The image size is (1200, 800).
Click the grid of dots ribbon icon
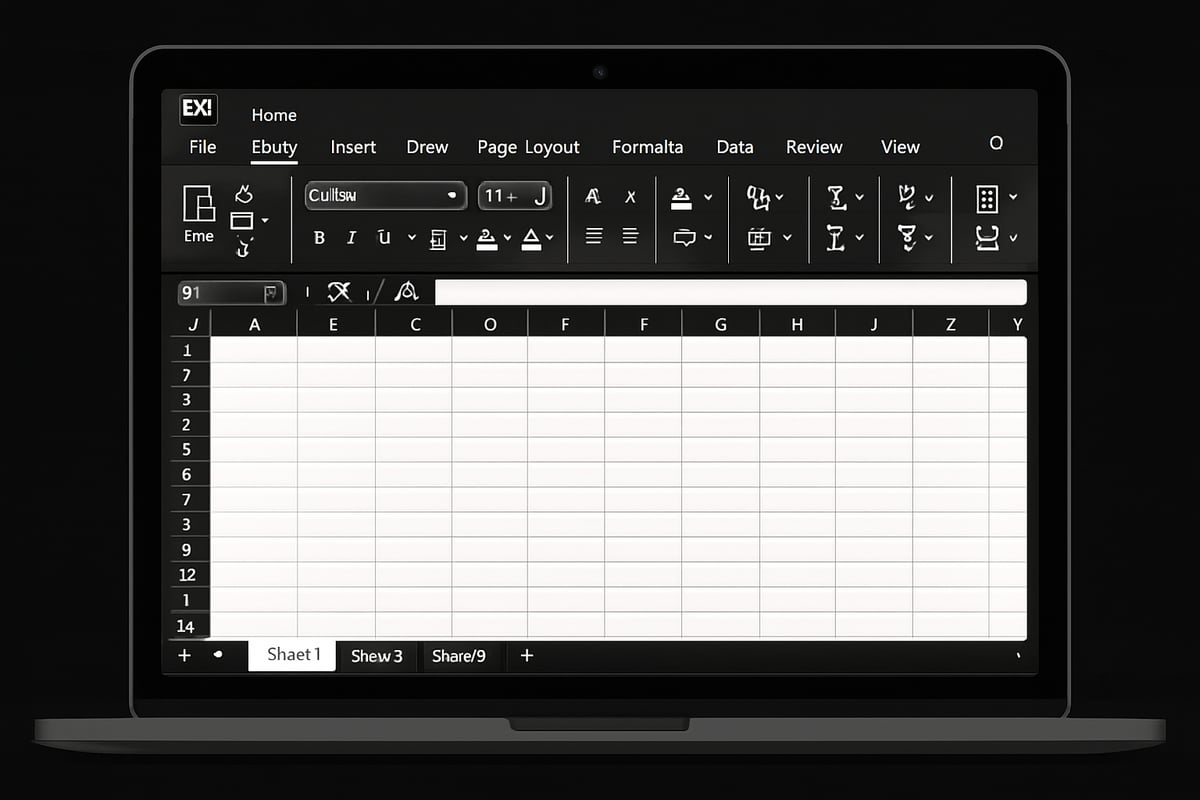(987, 198)
